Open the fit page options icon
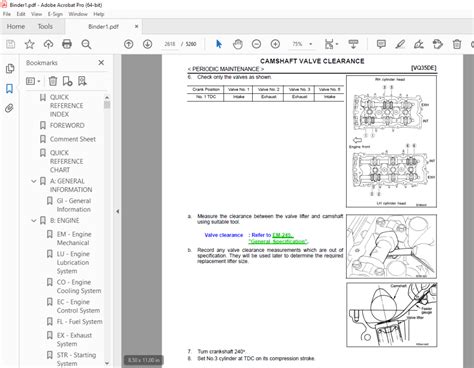 click(x=331, y=44)
